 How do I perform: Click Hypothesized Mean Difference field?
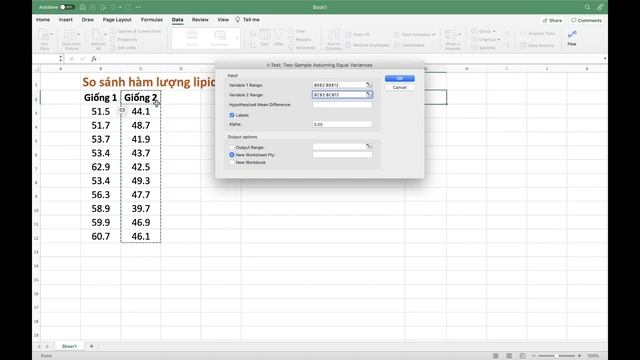pyautogui.click(x=342, y=104)
